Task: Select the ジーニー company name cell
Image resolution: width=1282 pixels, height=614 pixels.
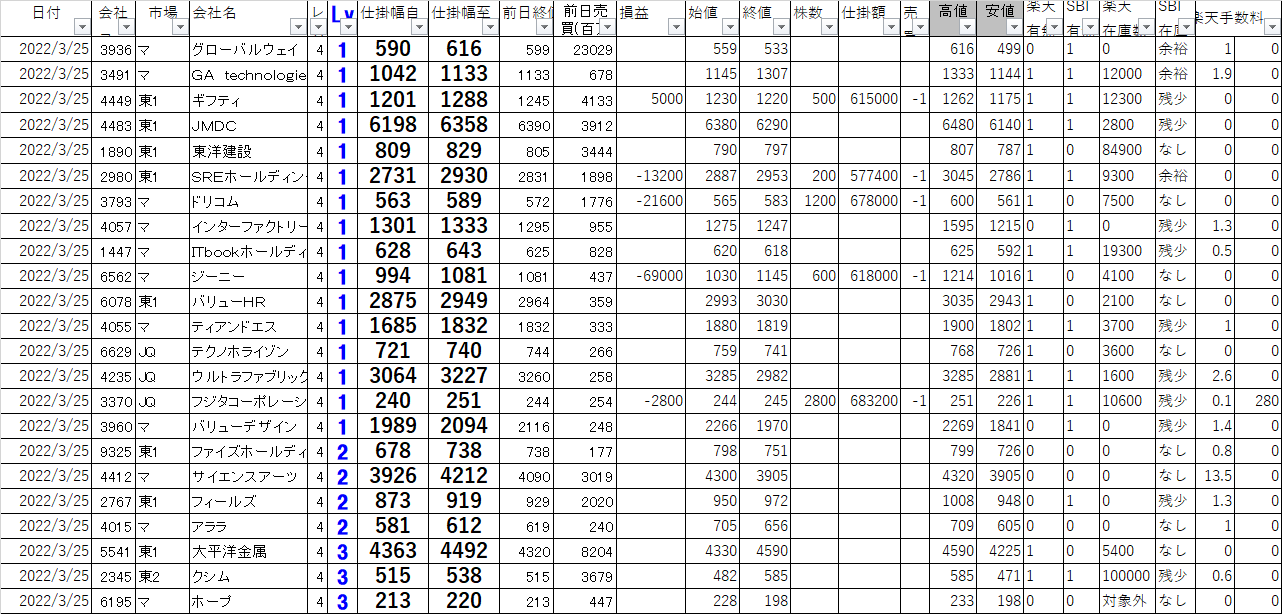Action: (x=248, y=276)
